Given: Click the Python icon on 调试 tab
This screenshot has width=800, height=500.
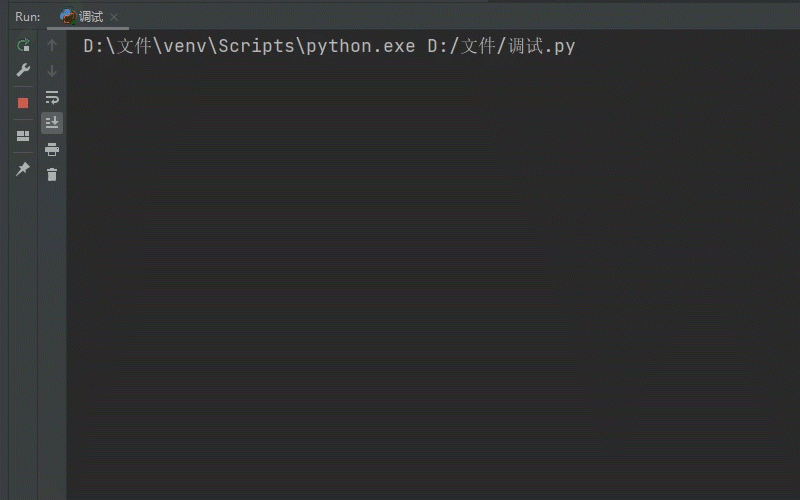Looking at the screenshot, I should tap(68, 17).
